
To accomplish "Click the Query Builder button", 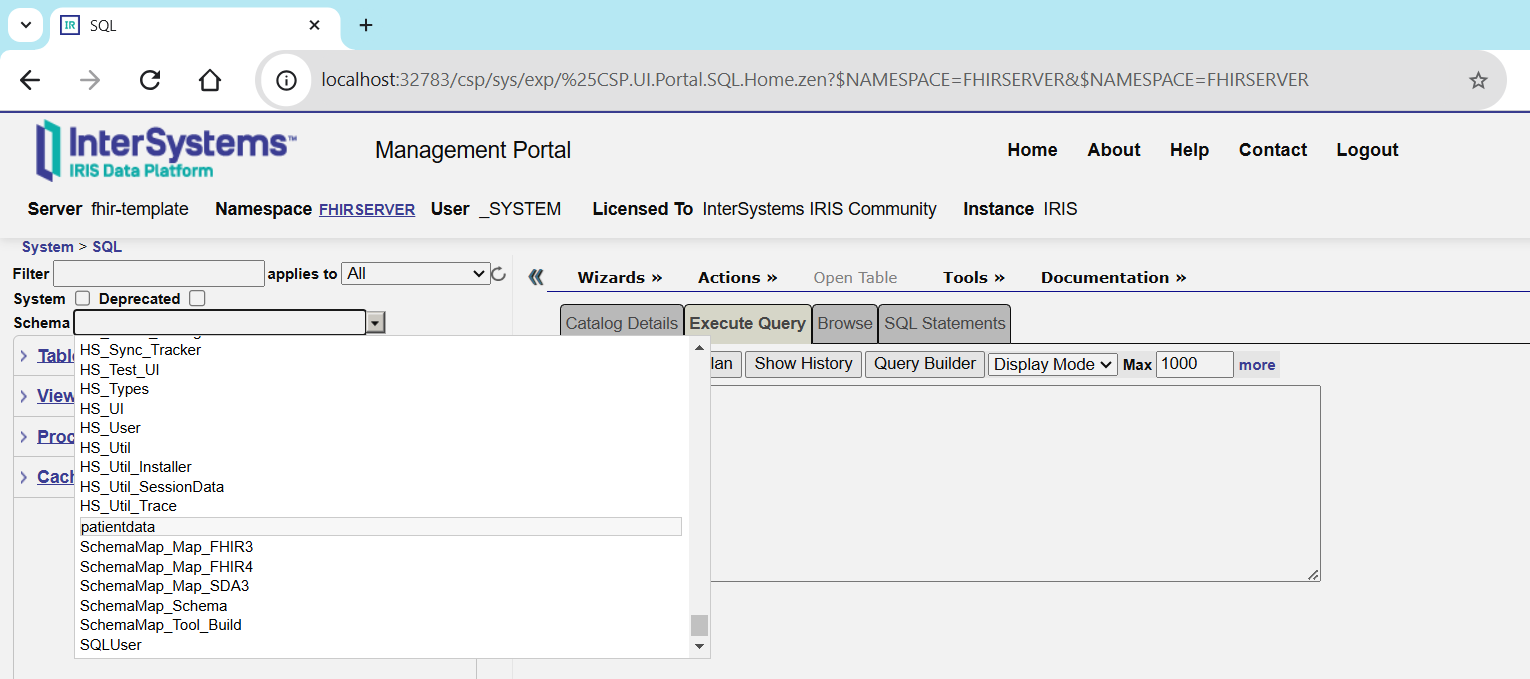I will (x=925, y=364).
